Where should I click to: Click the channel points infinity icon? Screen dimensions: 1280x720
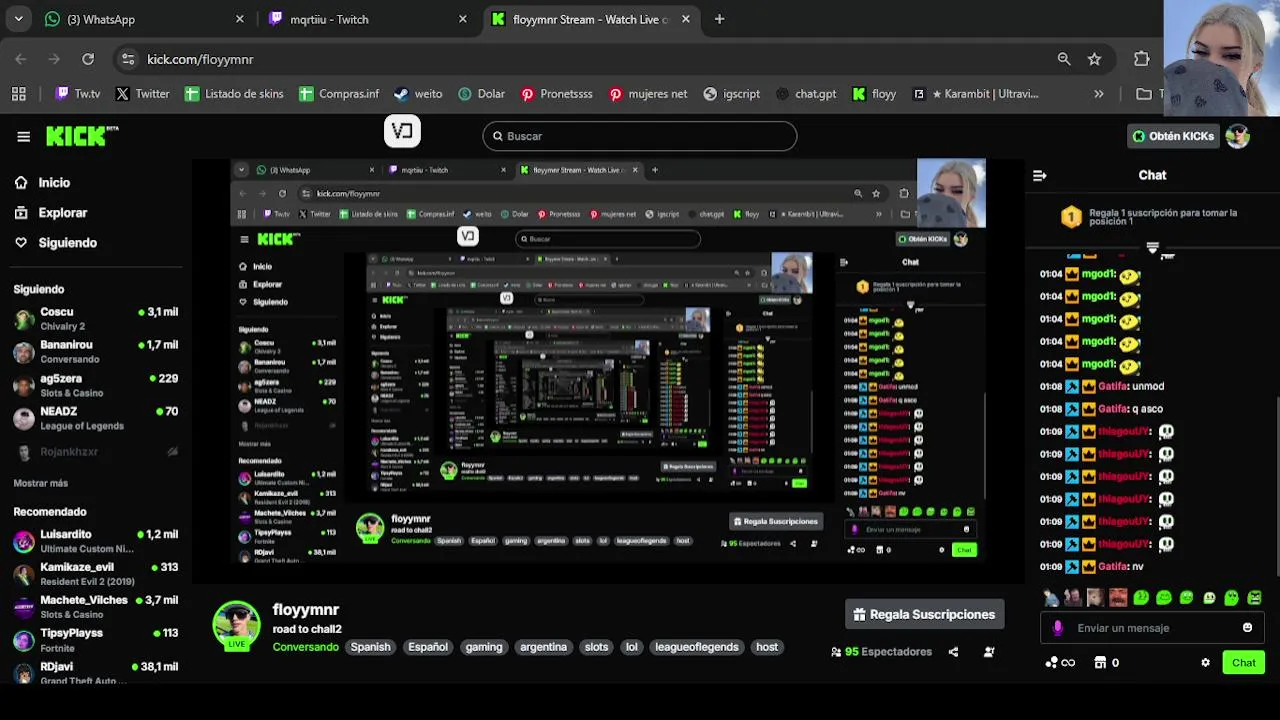coord(1060,663)
